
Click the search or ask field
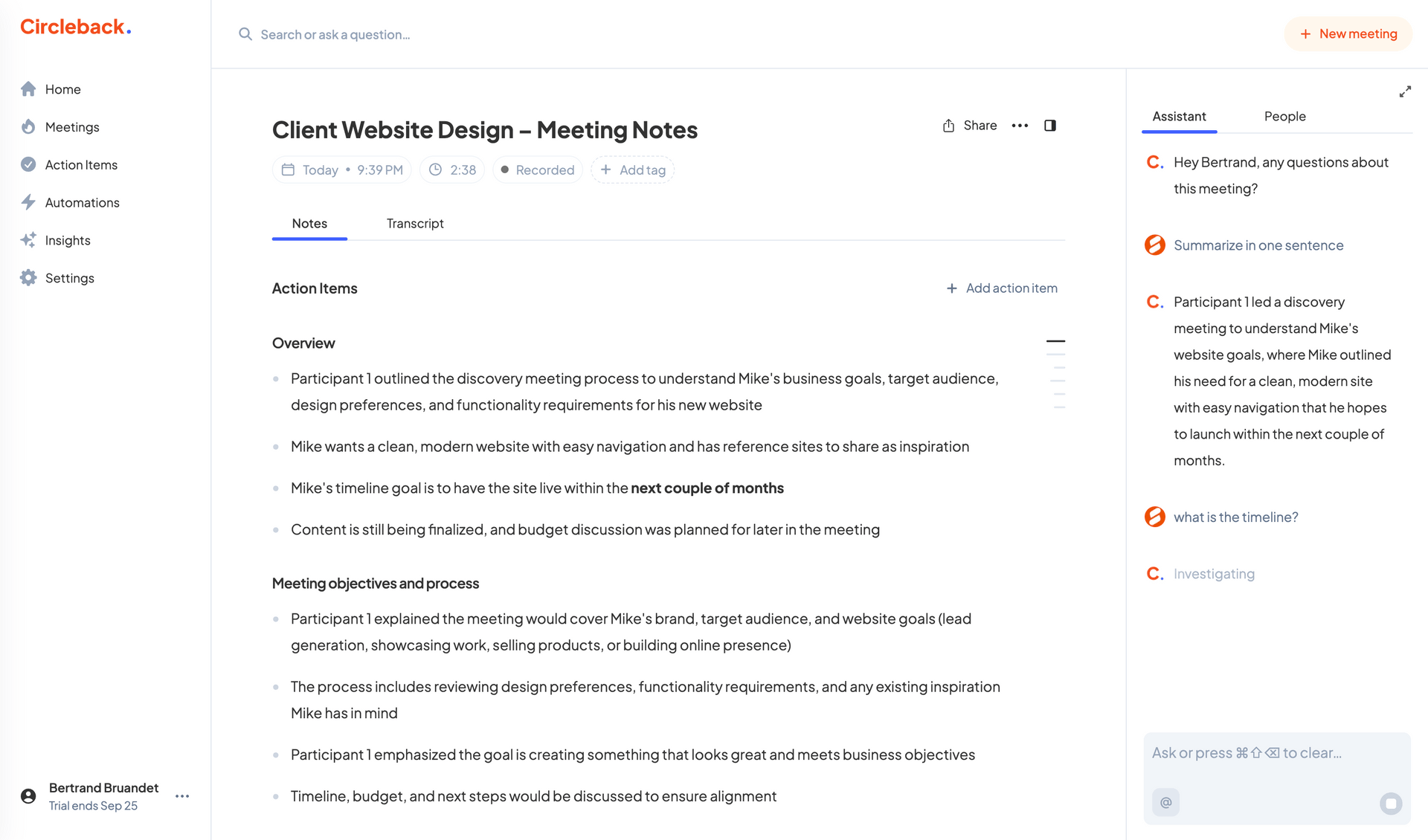[x=335, y=34]
